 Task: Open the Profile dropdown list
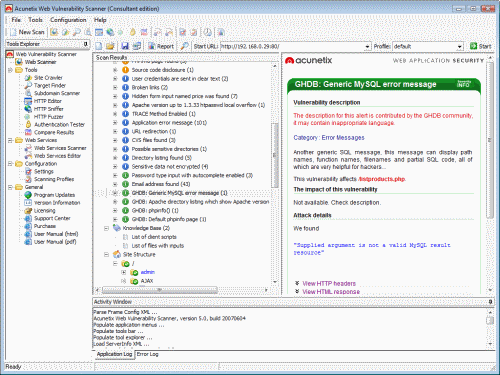pyautogui.click(x=460, y=46)
